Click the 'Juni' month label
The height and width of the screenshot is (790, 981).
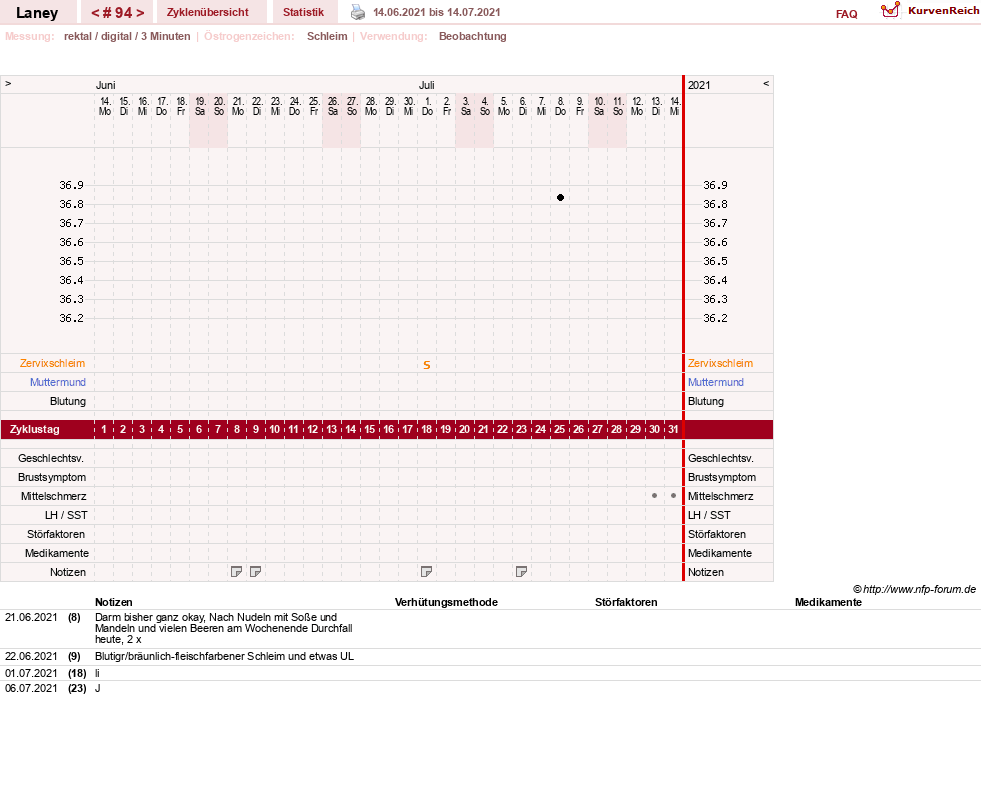tap(105, 85)
